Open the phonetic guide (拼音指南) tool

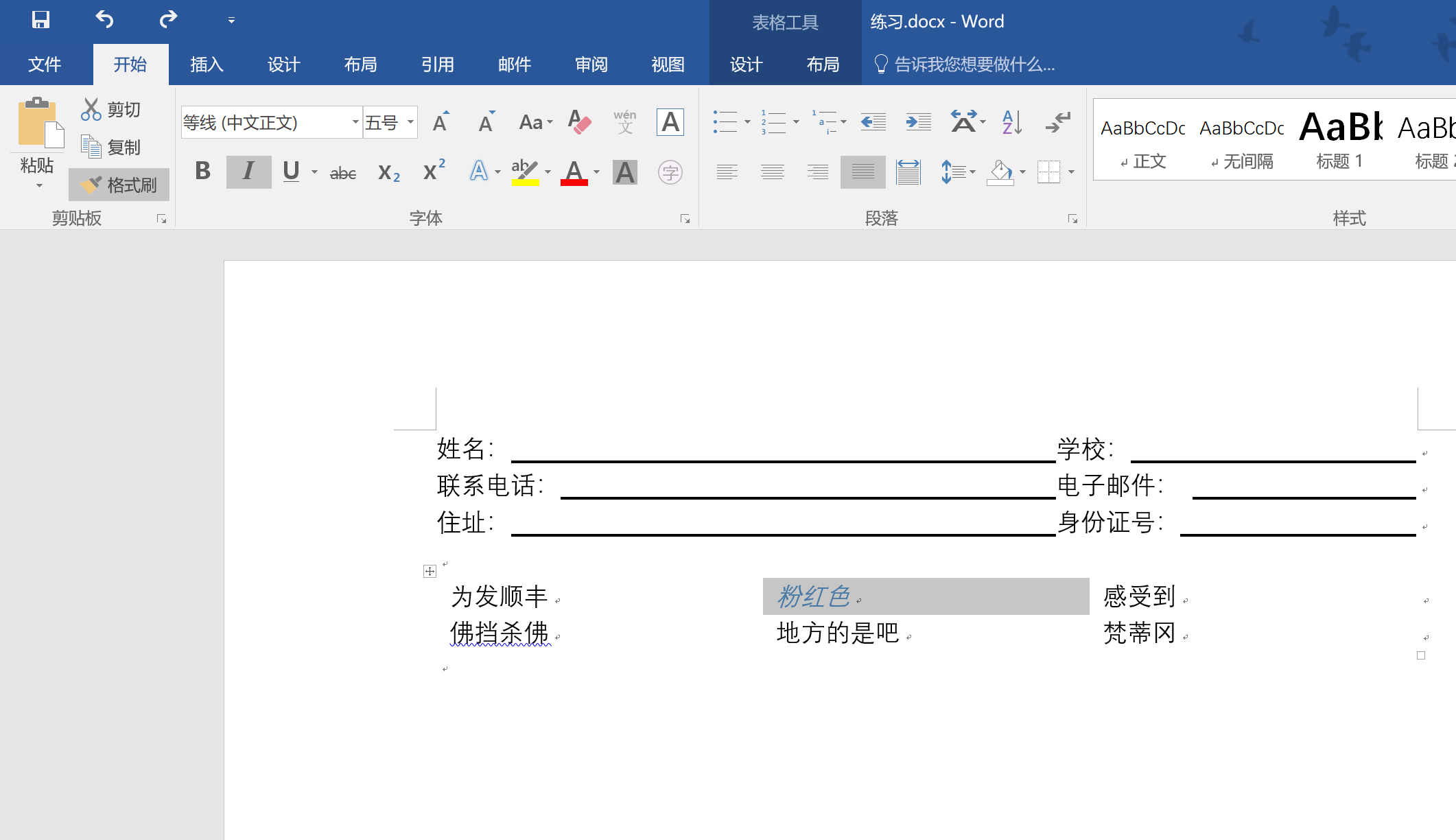pyautogui.click(x=624, y=122)
